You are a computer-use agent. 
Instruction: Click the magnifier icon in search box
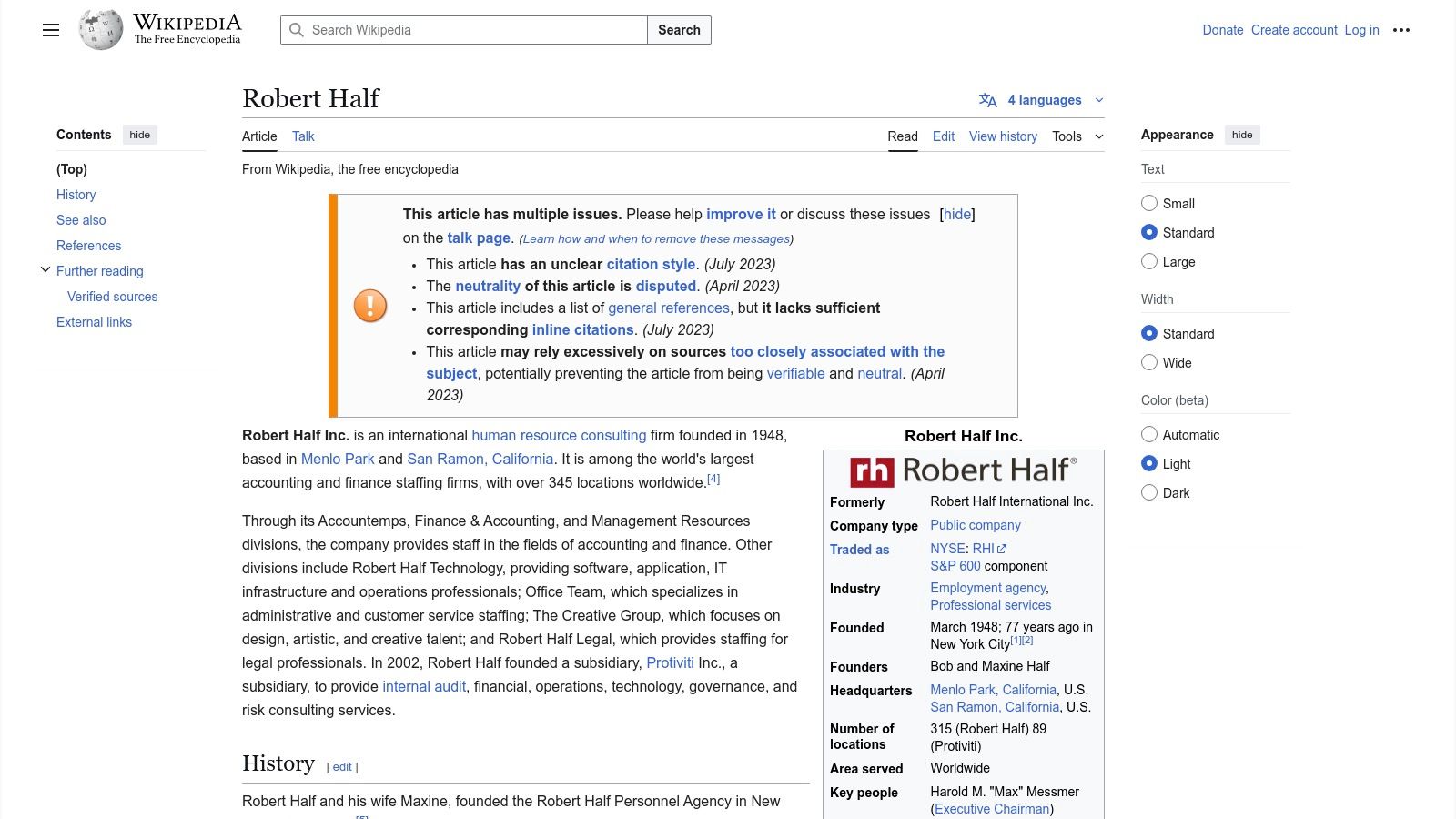tap(296, 30)
